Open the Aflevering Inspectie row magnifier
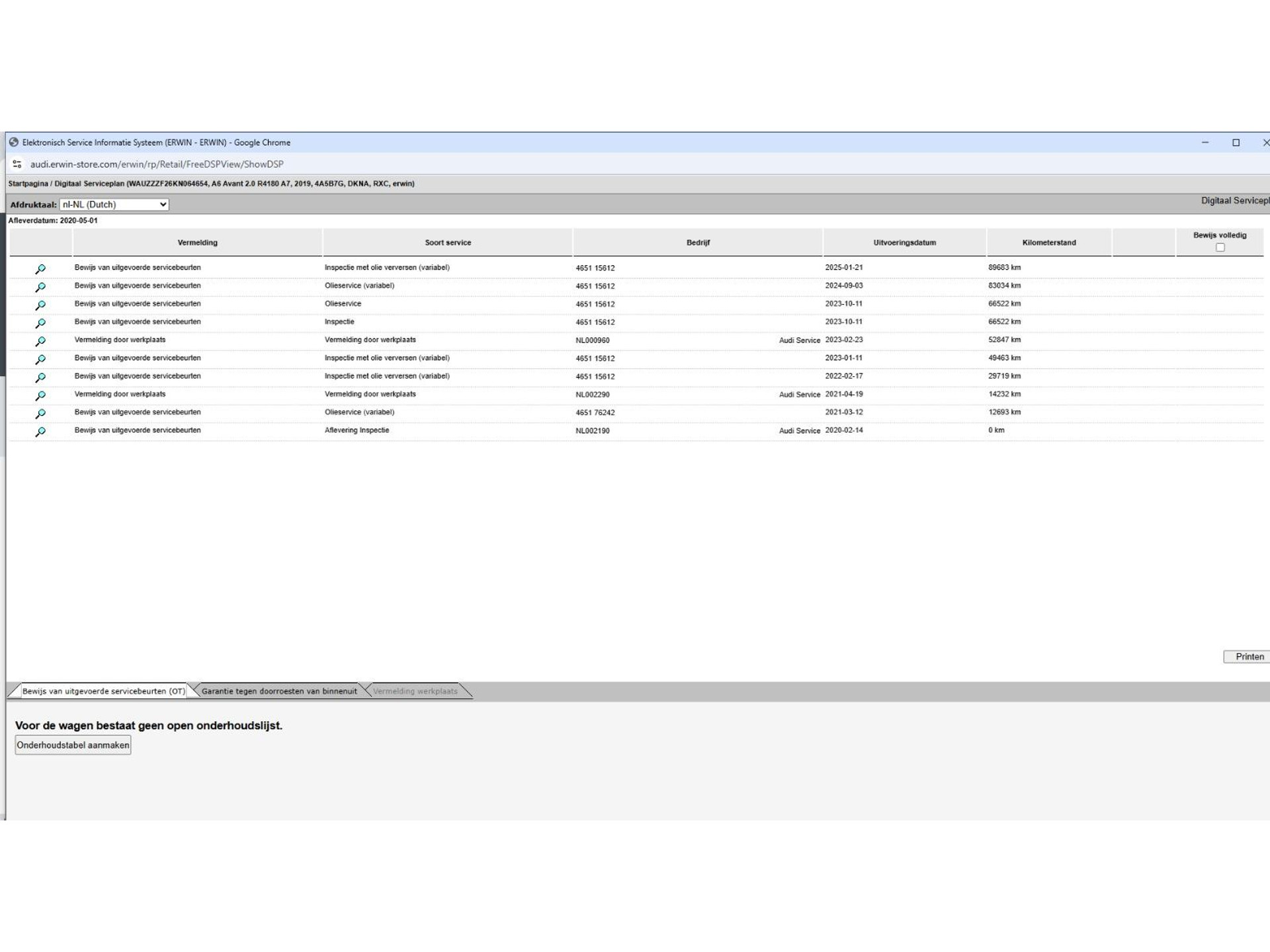The image size is (1270, 952). pos(40,432)
